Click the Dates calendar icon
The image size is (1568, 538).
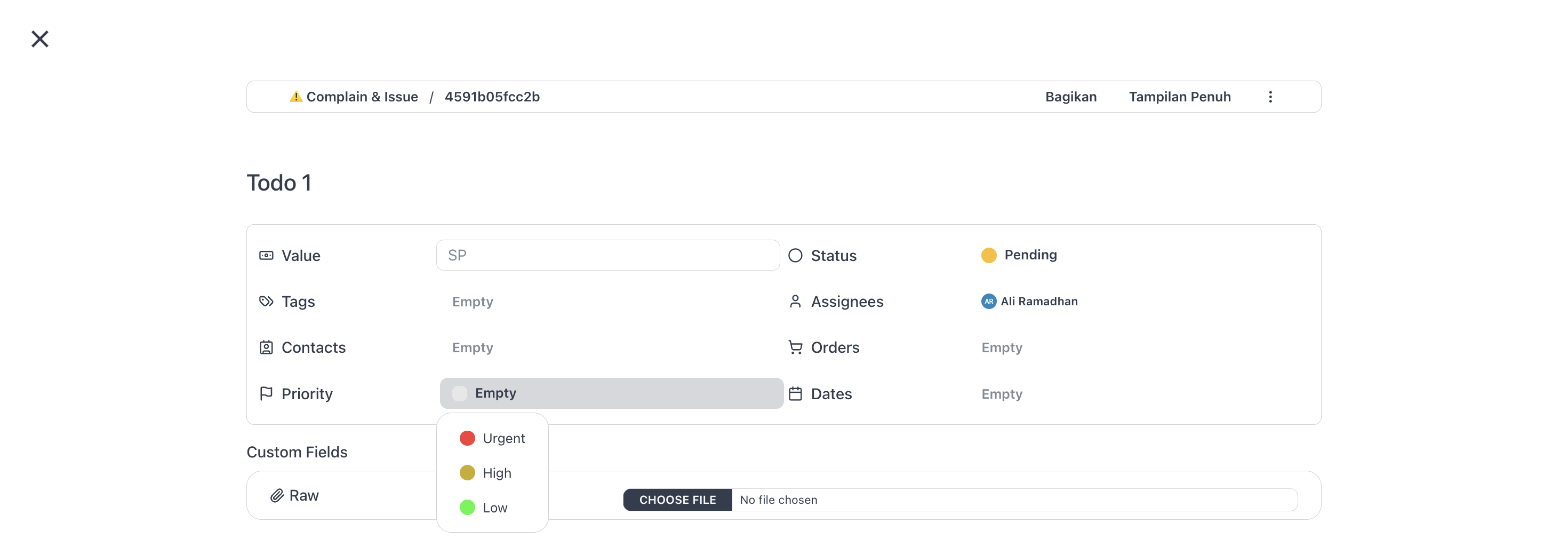click(795, 393)
